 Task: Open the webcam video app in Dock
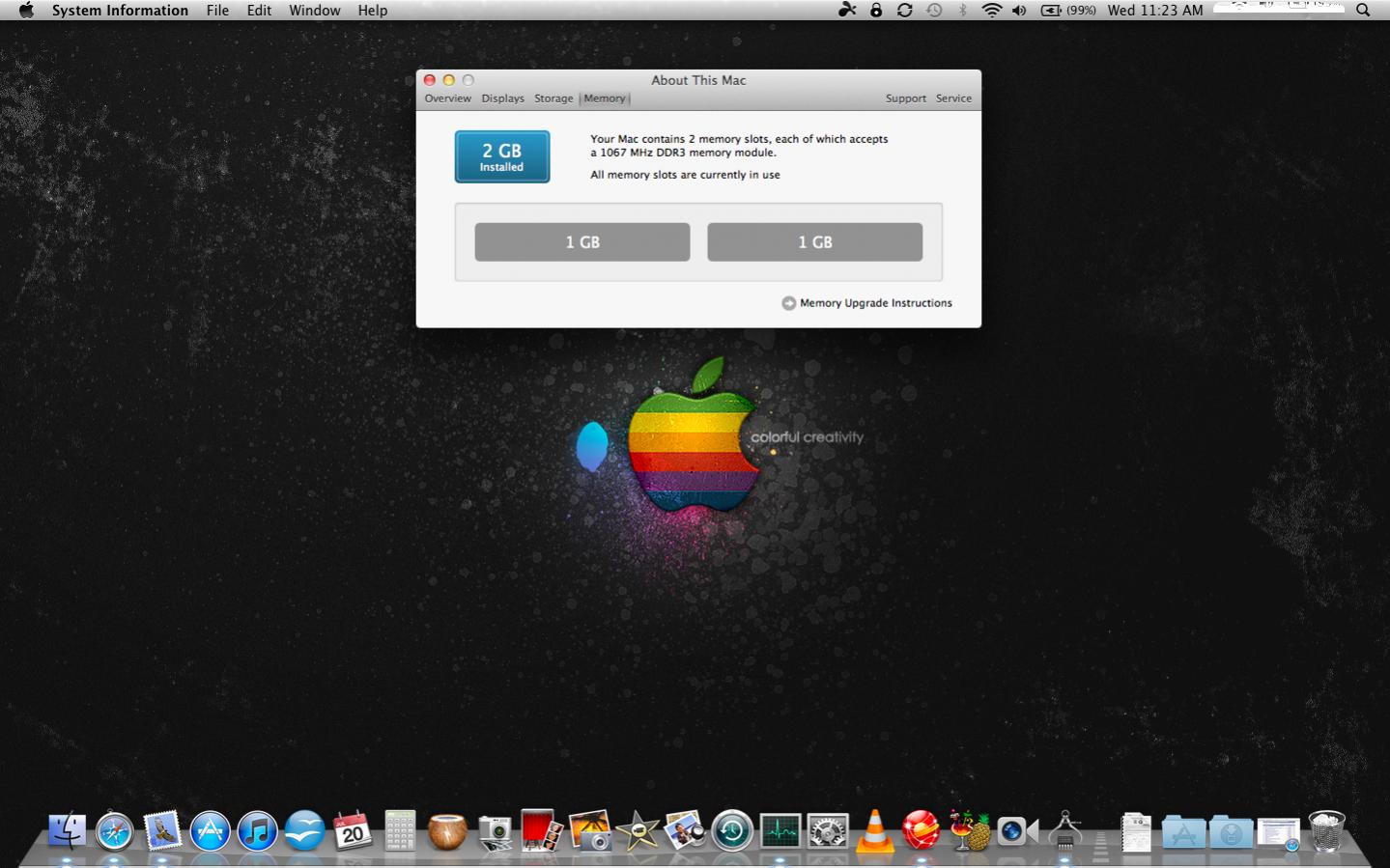point(1017,831)
